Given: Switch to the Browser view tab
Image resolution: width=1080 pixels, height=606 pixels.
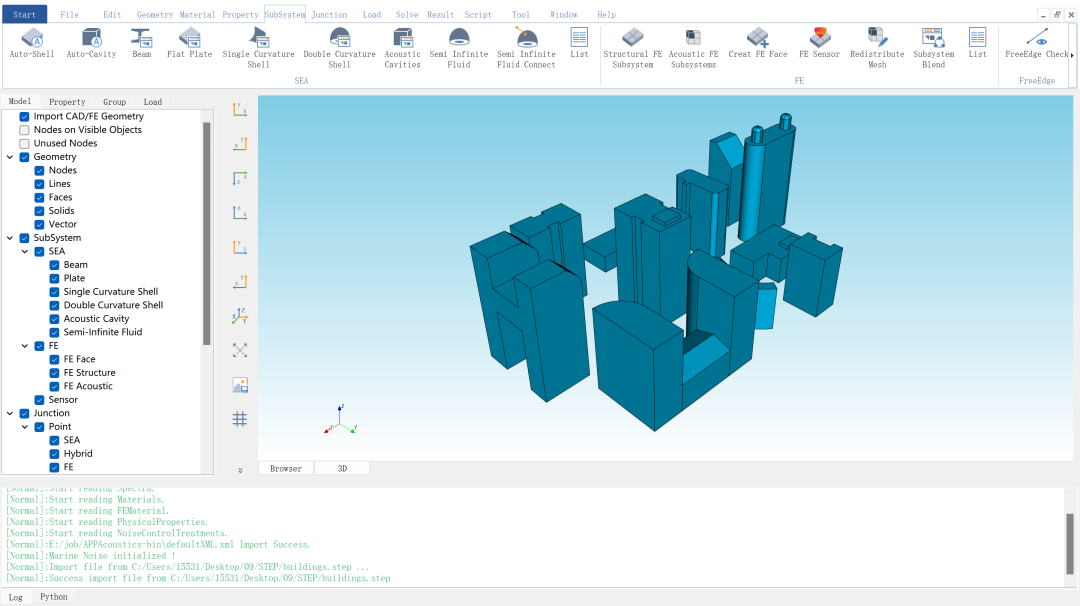Looking at the screenshot, I should [x=286, y=468].
